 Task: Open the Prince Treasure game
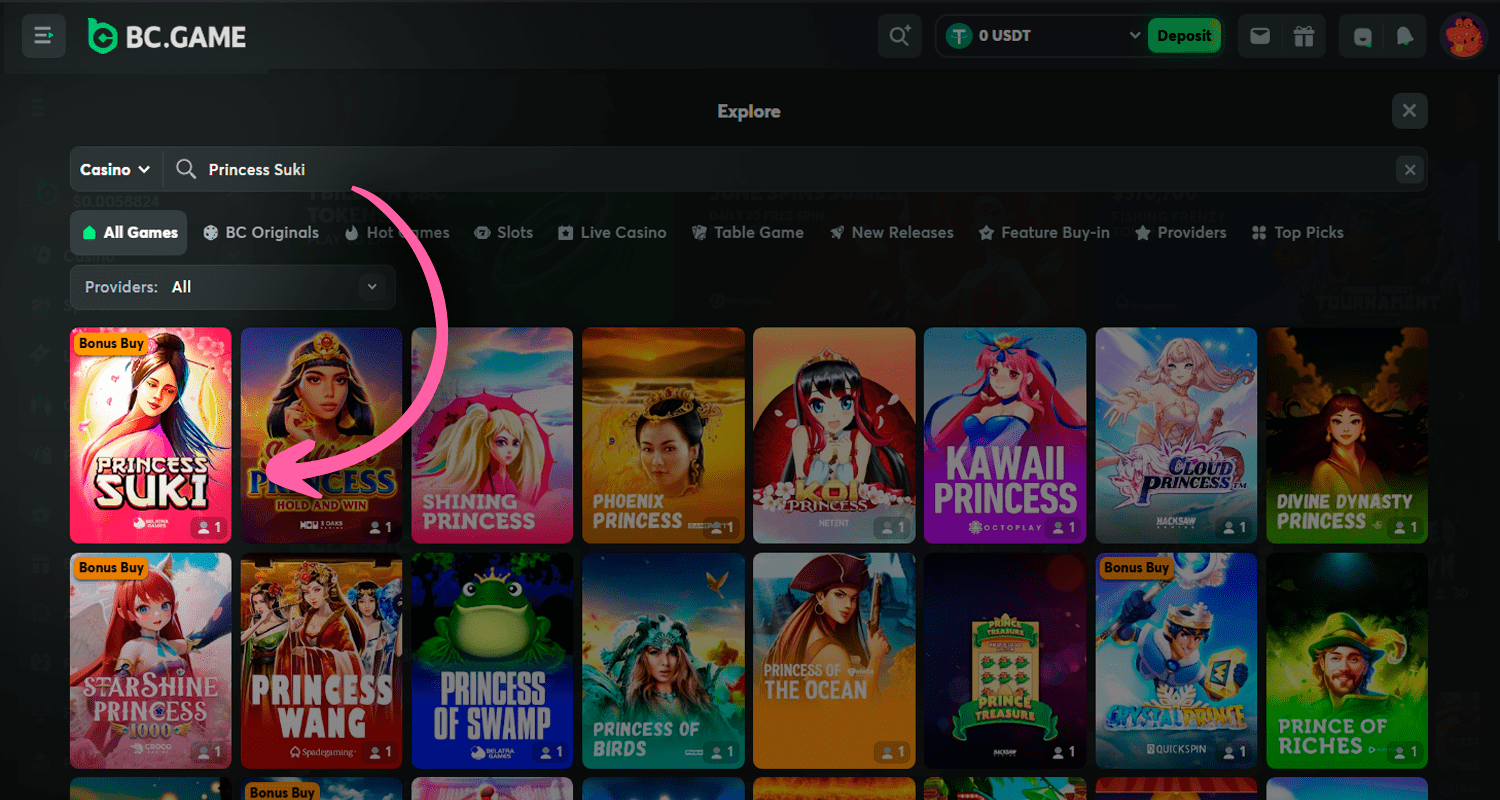(1005, 660)
